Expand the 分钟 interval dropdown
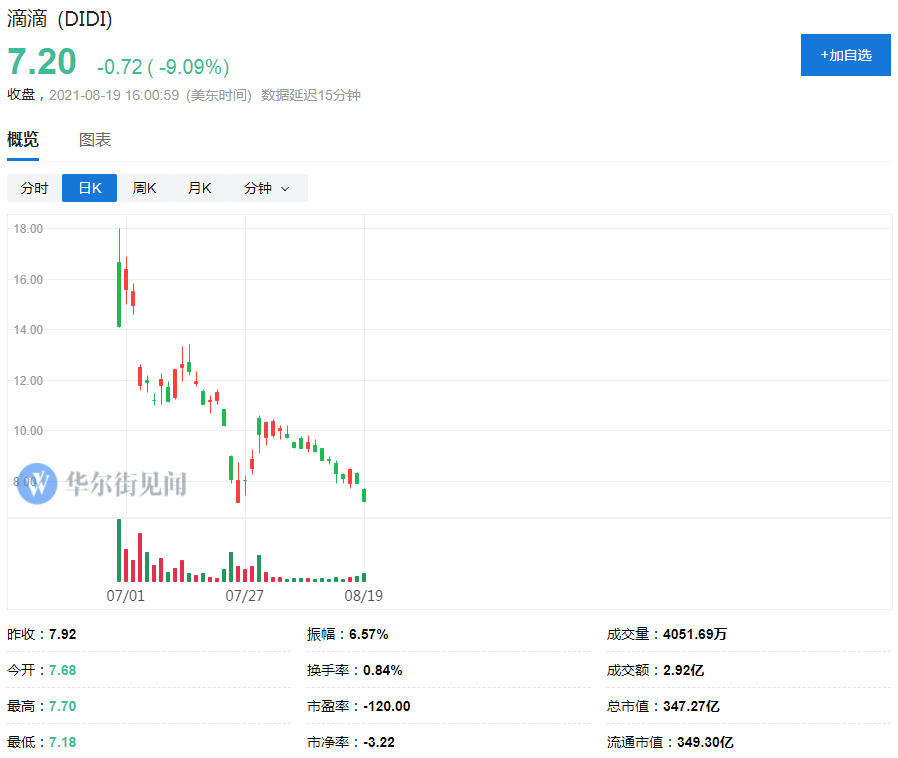This screenshot has height=758, width=898. [266, 188]
